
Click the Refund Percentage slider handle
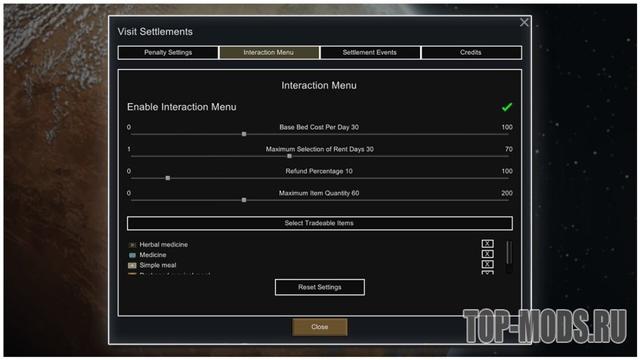(x=168, y=178)
